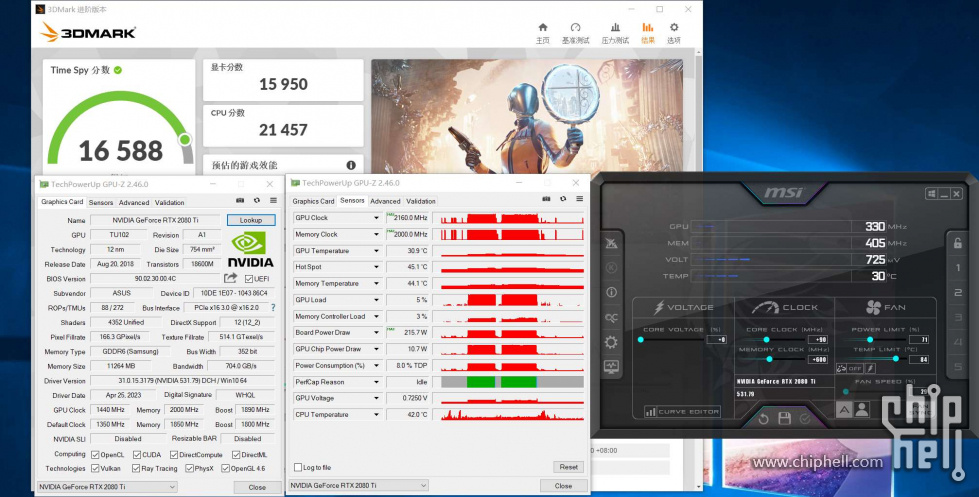Screen dimensions: 979x497
Task: Toggle the Ray Tracing checkbox
Action: pyautogui.click(x=135, y=468)
